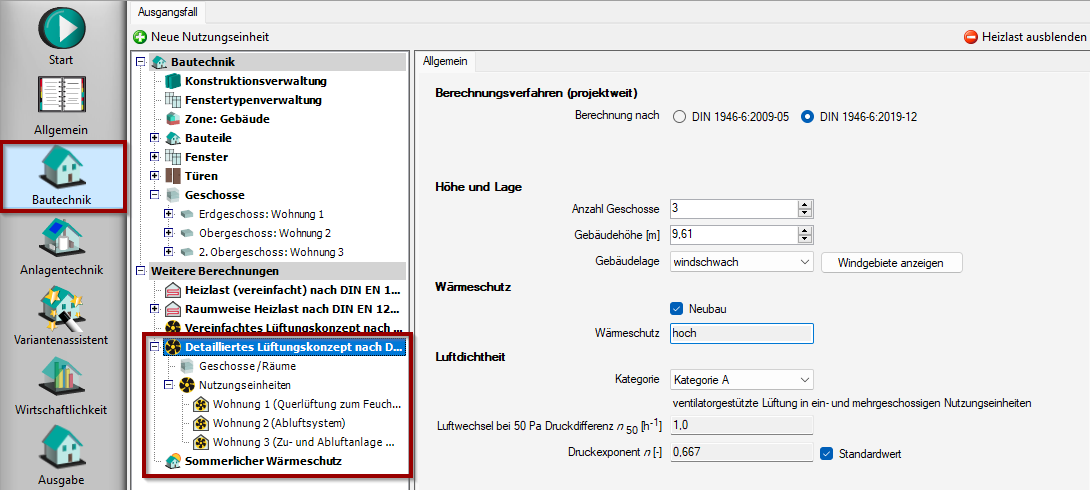Click green plus Neue Nutzungseinheit icon

pos(140,37)
